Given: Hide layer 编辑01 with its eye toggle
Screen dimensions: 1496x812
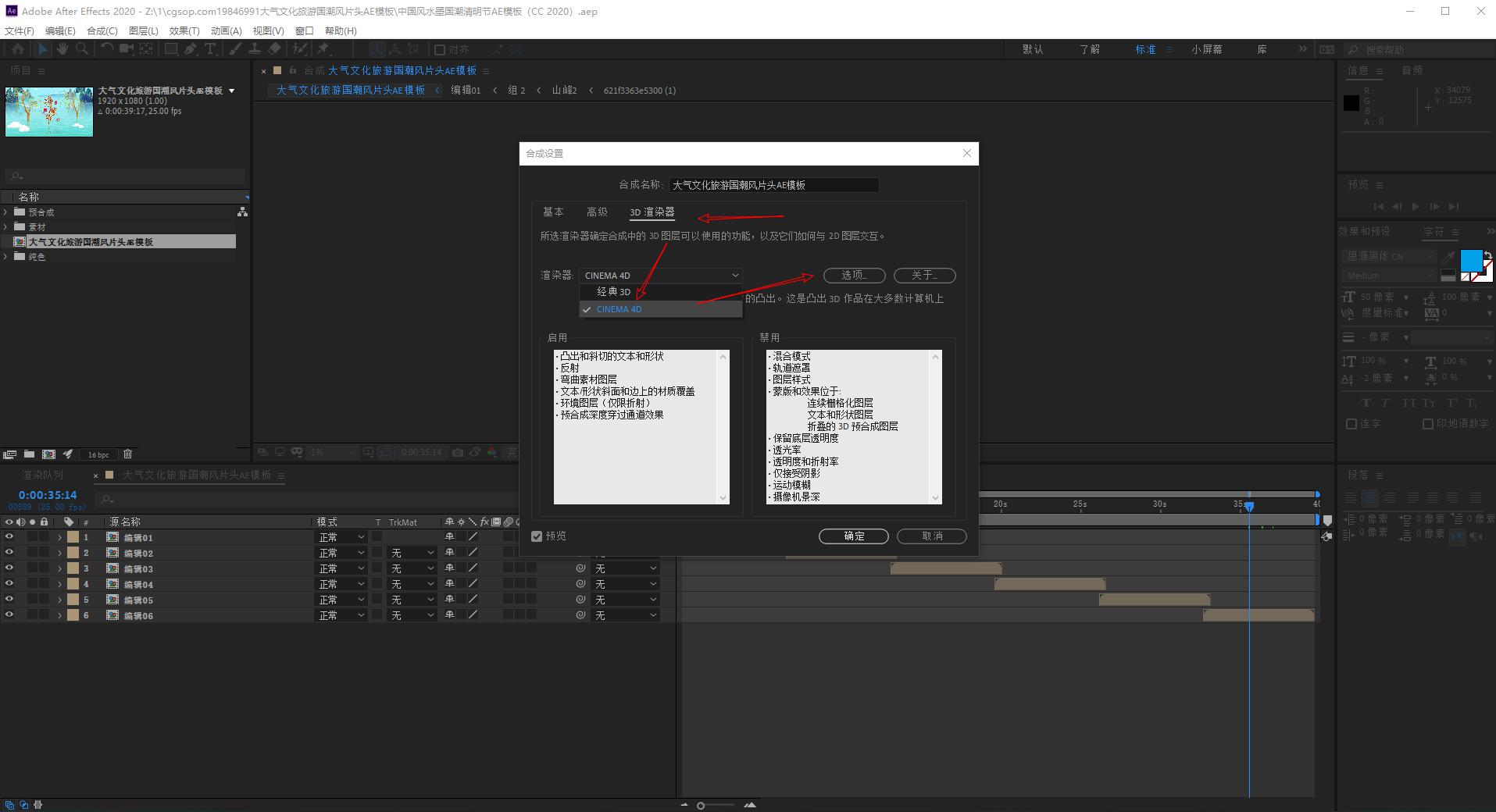Looking at the screenshot, I should pyautogui.click(x=10, y=537).
